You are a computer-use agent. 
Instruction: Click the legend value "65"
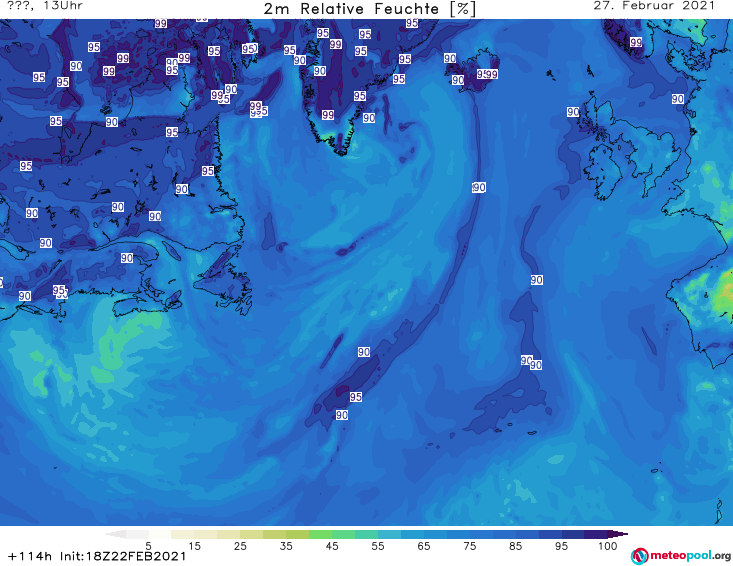pos(424,546)
